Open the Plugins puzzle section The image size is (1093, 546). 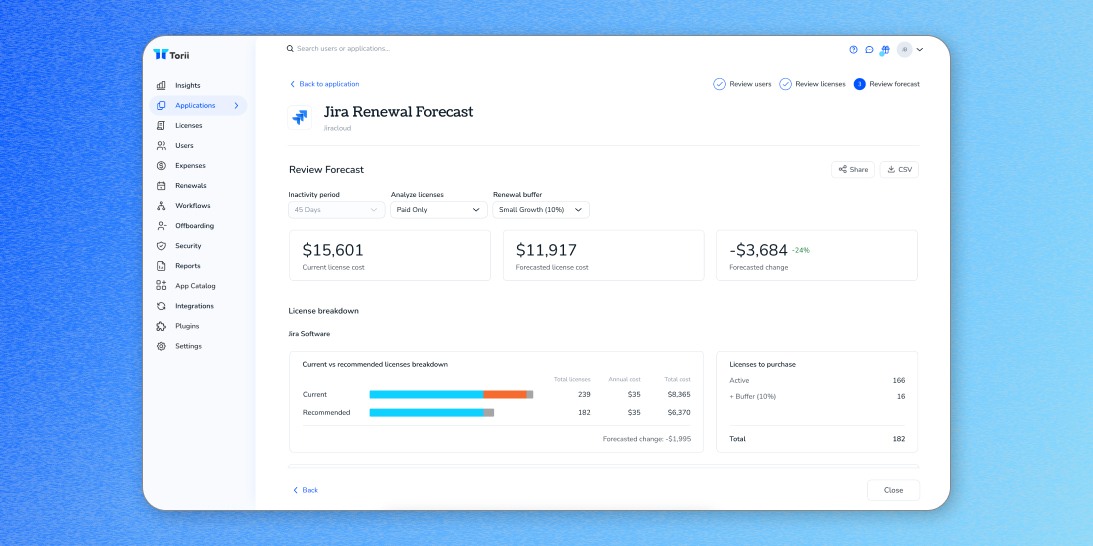(186, 326)
